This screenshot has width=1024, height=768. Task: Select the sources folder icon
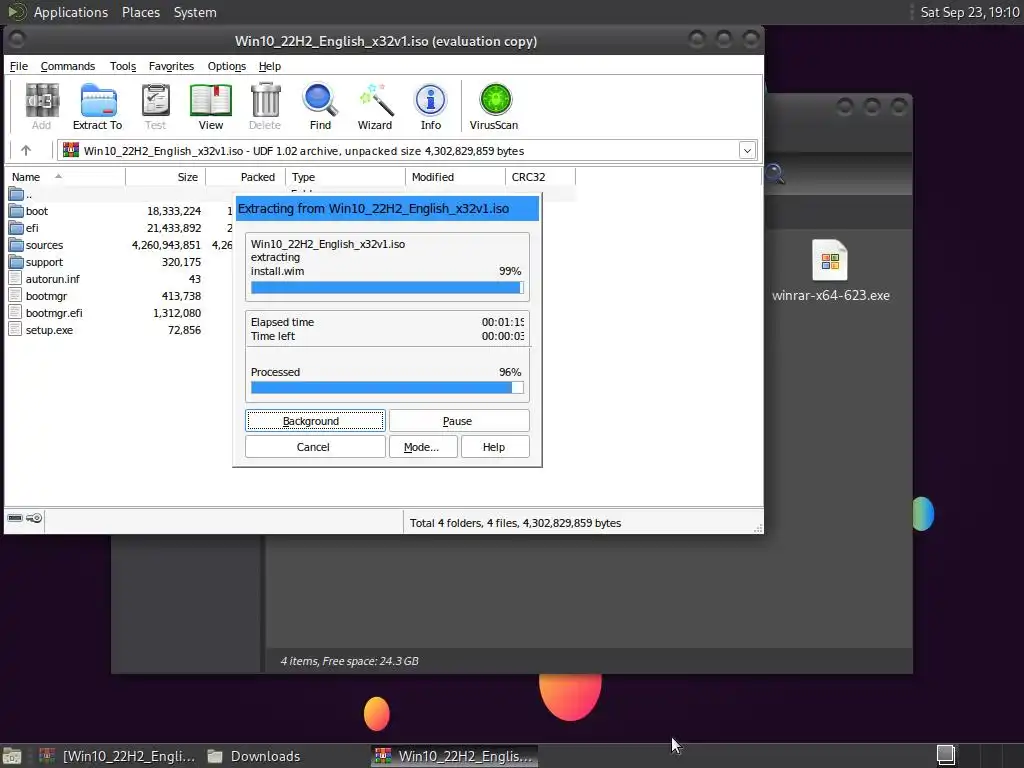[16, 245]
